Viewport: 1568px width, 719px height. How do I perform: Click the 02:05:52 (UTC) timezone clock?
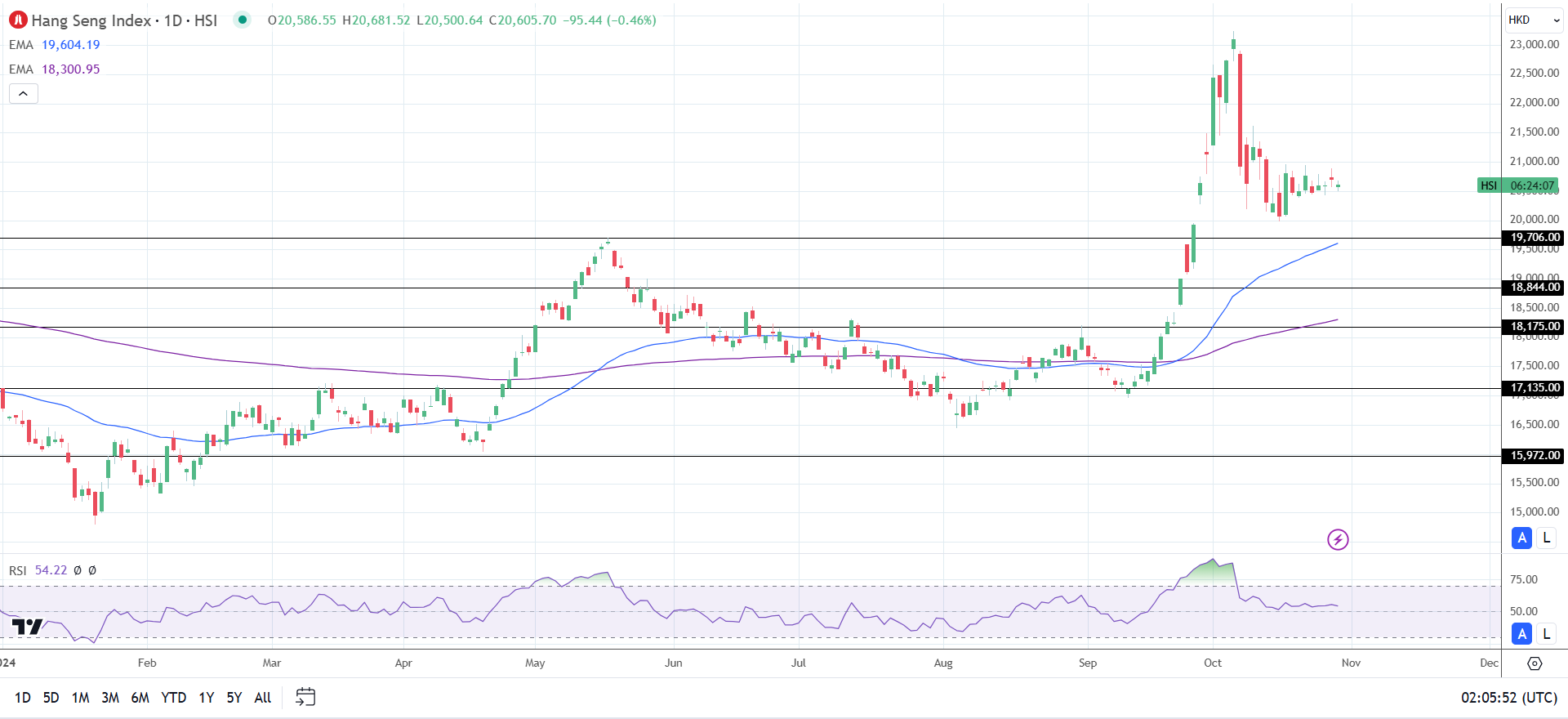pos(1509,698)
